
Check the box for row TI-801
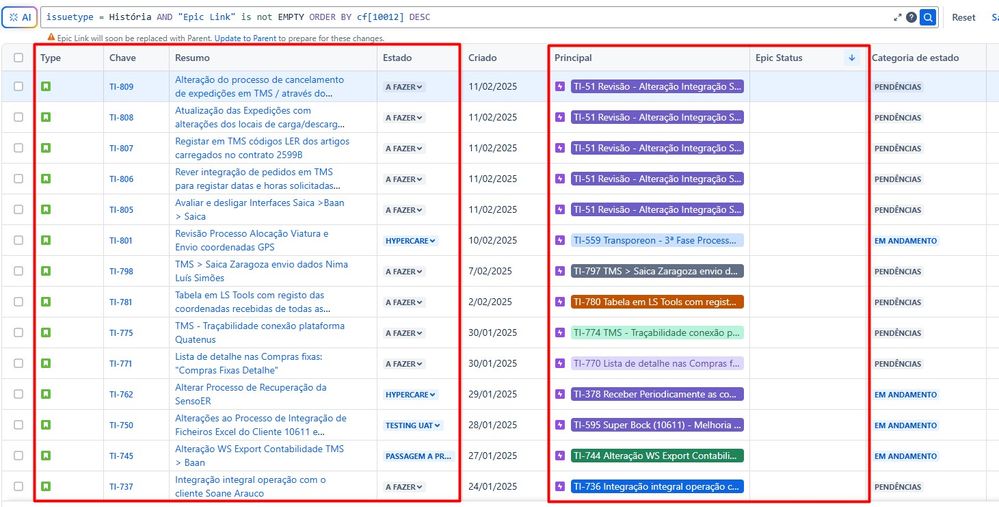(18, 240)
